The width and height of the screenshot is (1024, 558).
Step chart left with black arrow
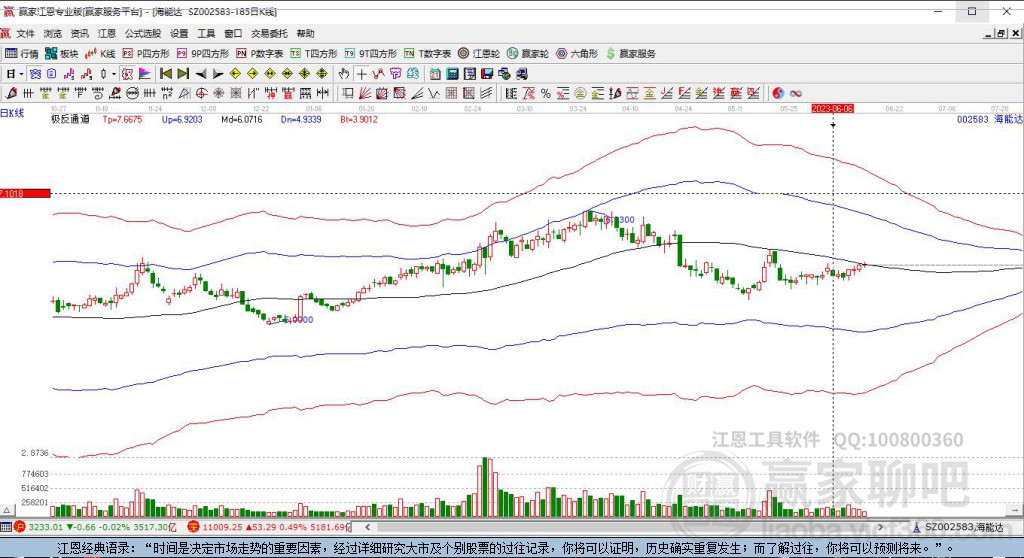[200, 74]
